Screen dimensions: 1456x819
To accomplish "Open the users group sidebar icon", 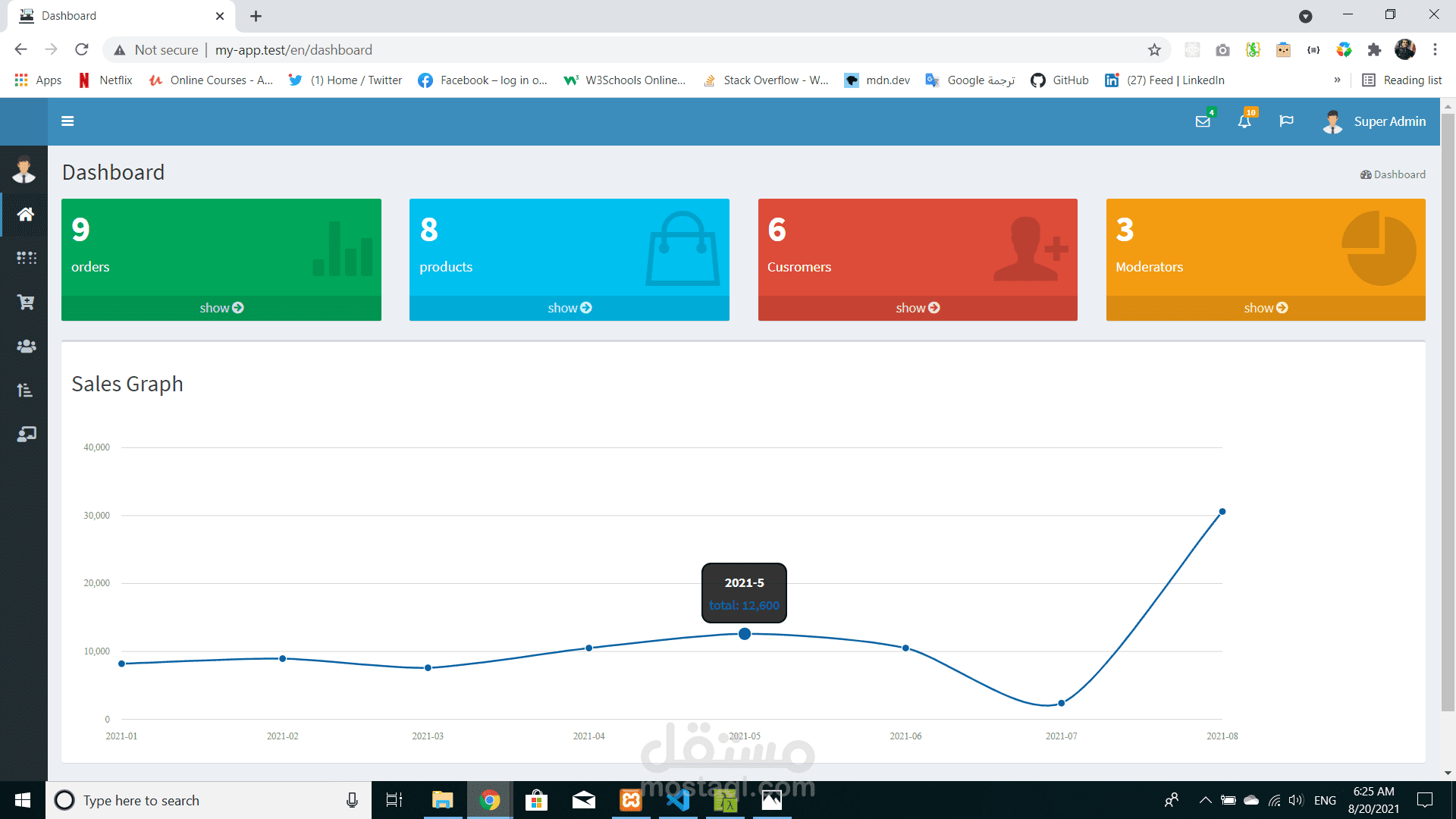I will coord(26,347).
